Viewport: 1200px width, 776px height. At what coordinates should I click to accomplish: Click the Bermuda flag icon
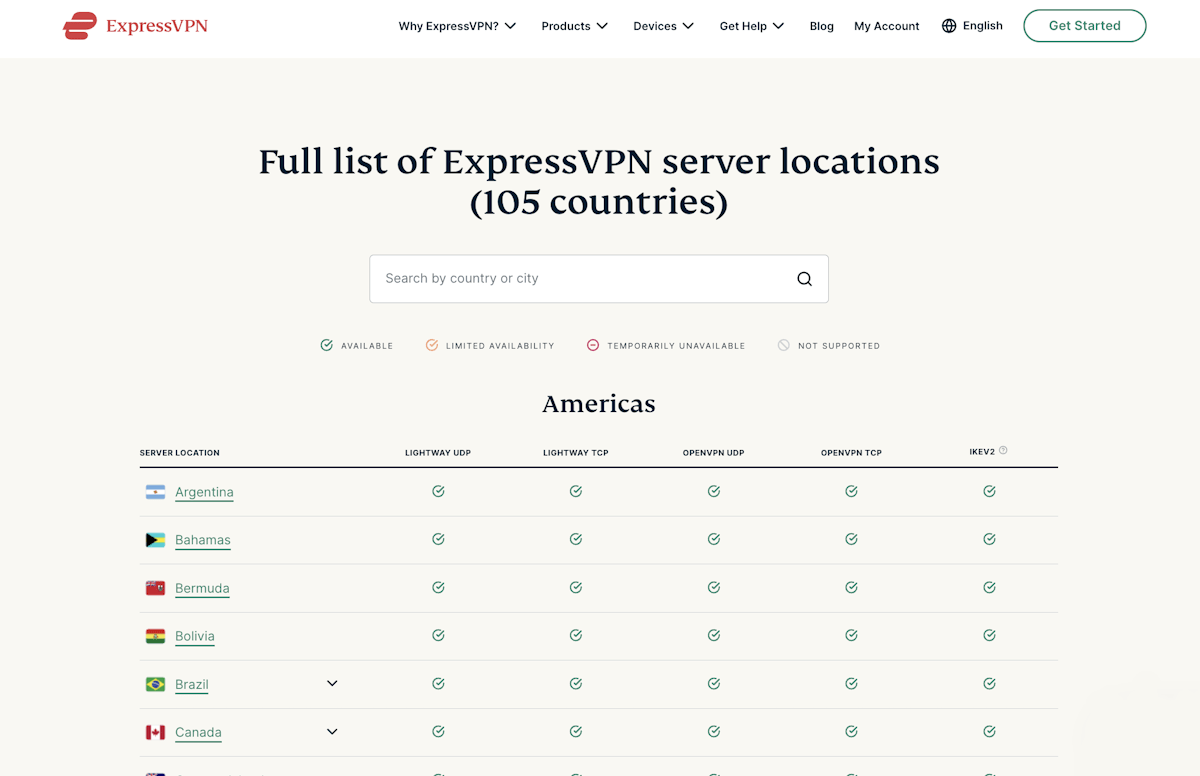pyautogui.click(x=155, y=588)
